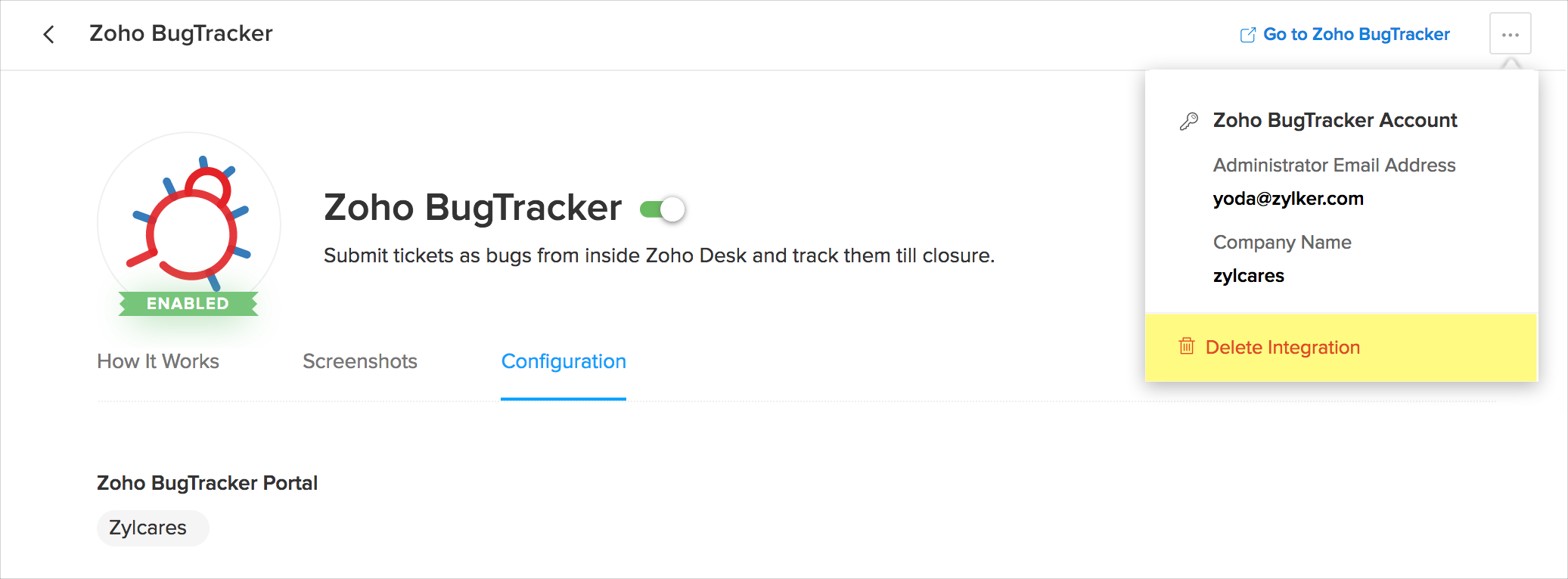The height and width of the screenshot is (579, 1568).
Task: Open the Screenshots tab
Action: 360,361
